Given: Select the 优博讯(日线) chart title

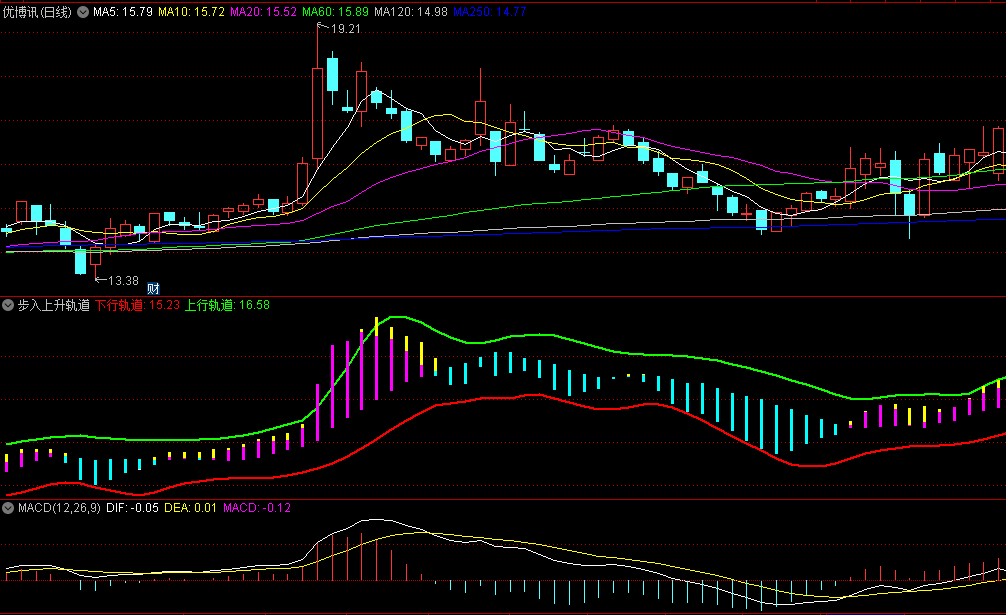Looking at the screenshot, I should pyautogui.click(x=37, y=12).
